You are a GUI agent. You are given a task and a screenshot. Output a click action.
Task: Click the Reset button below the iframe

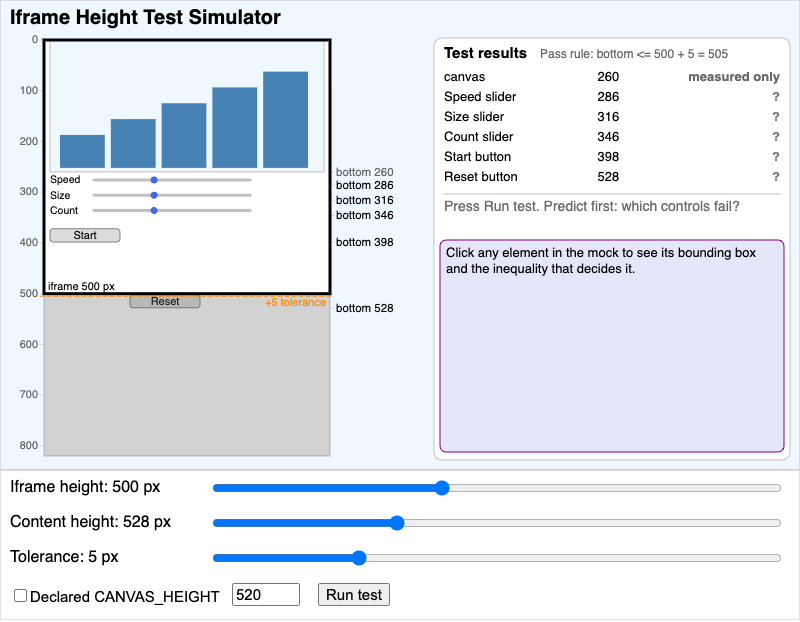pos(165,302)
